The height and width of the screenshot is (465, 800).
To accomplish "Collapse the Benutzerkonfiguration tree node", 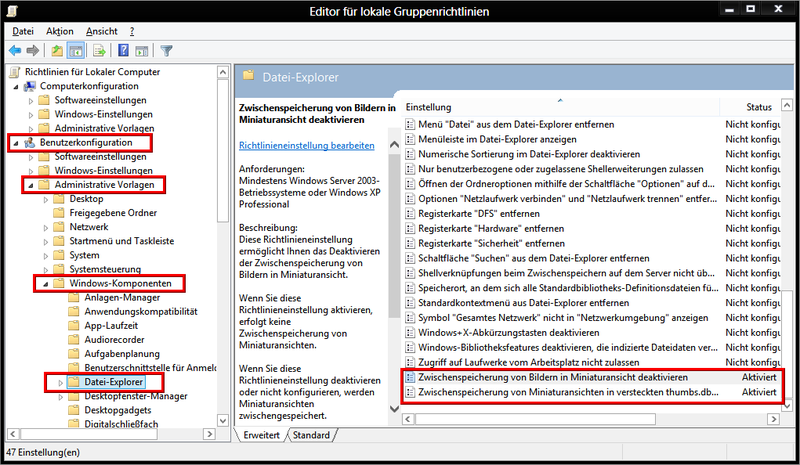I will (15, 143).
